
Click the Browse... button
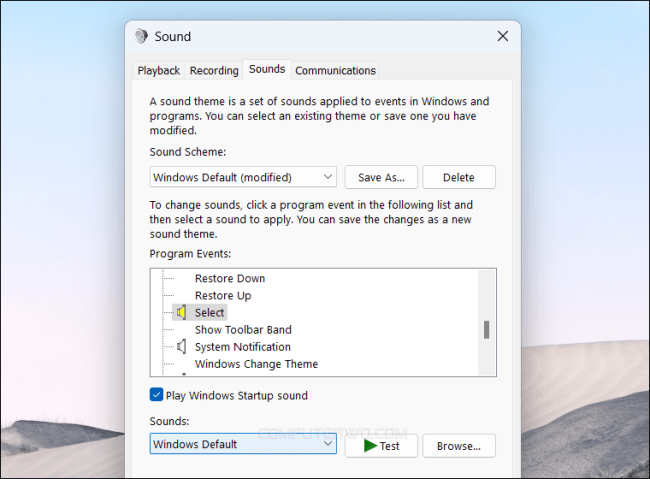click(x=458, y=446)
